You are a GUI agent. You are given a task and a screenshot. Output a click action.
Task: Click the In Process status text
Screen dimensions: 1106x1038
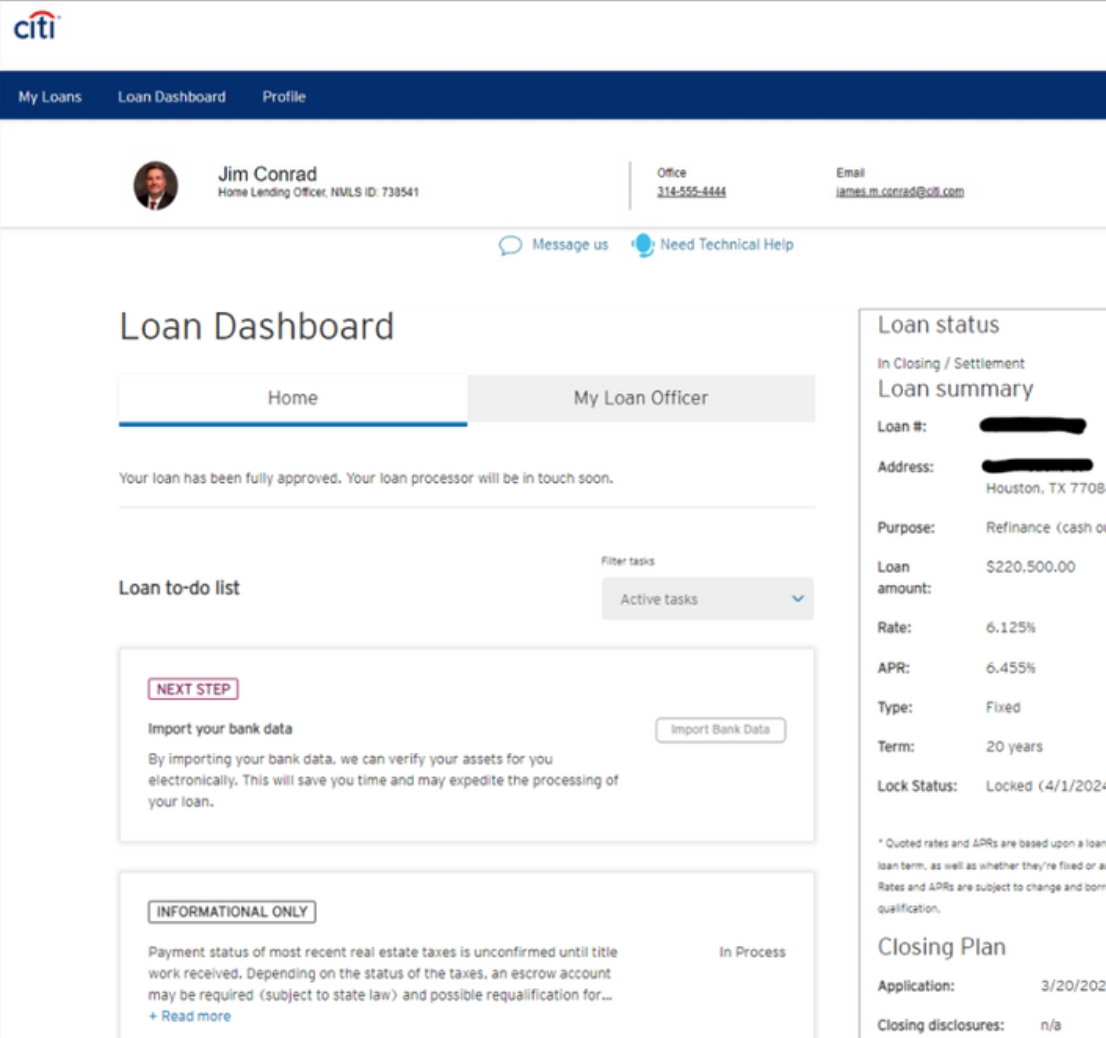(x=752, y=952)
